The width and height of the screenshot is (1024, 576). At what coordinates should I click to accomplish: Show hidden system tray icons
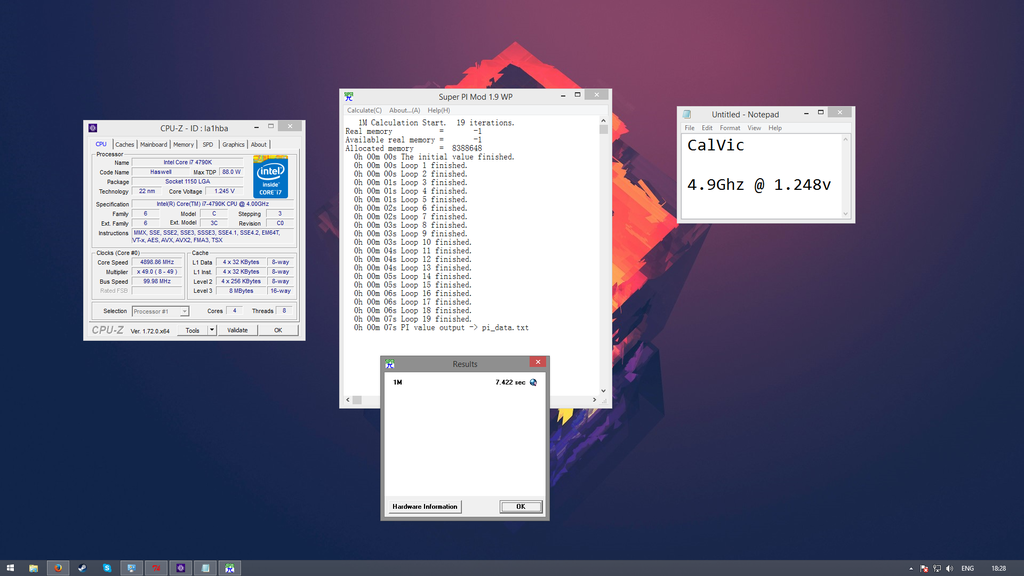[x=911, y=569]
